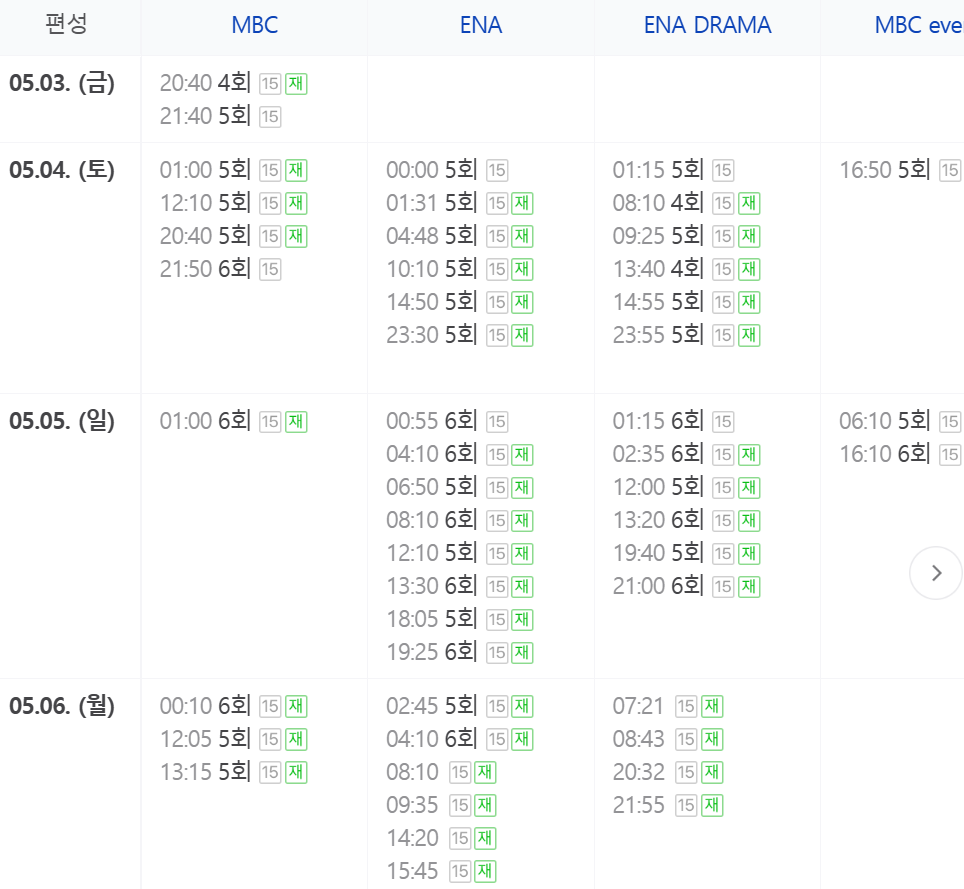Click the ENA 04:48 5회 entry
The width and height of the screenshot is (964, 889).
460,236
